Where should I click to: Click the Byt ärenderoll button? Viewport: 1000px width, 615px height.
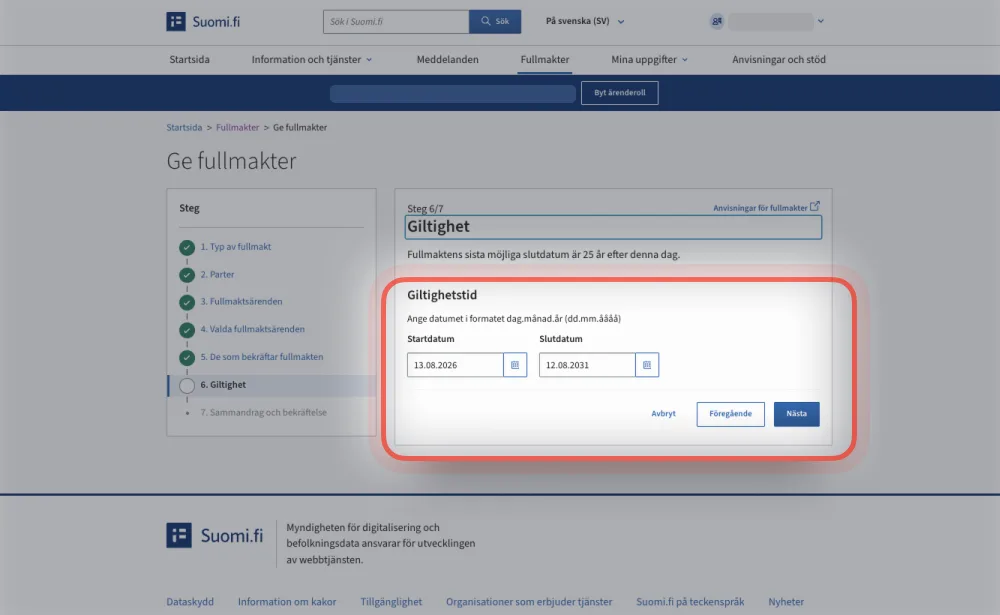(619, 93)
